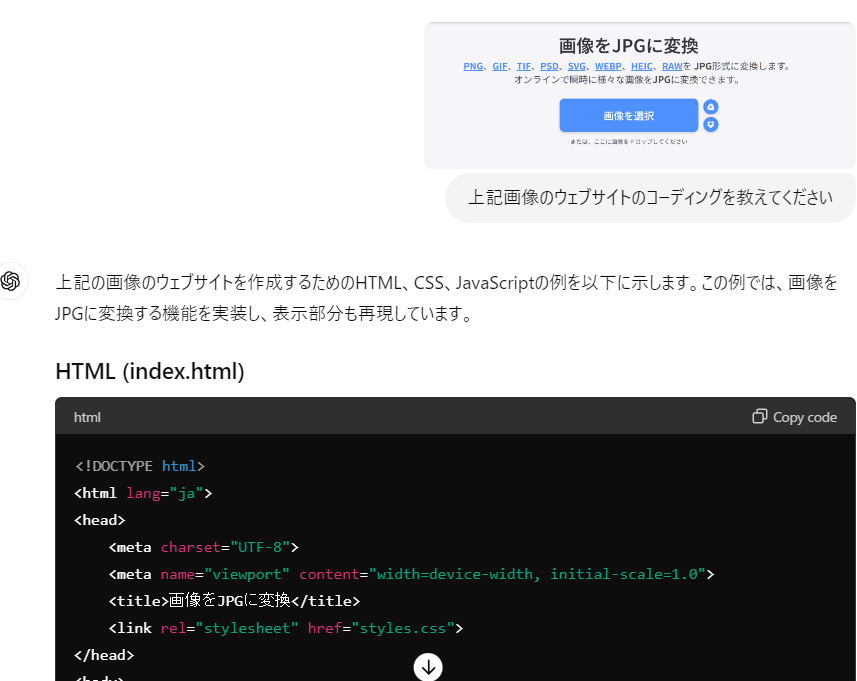
Task: Click the <html lang="ja"> code line
Action: [x=143, y=493]
